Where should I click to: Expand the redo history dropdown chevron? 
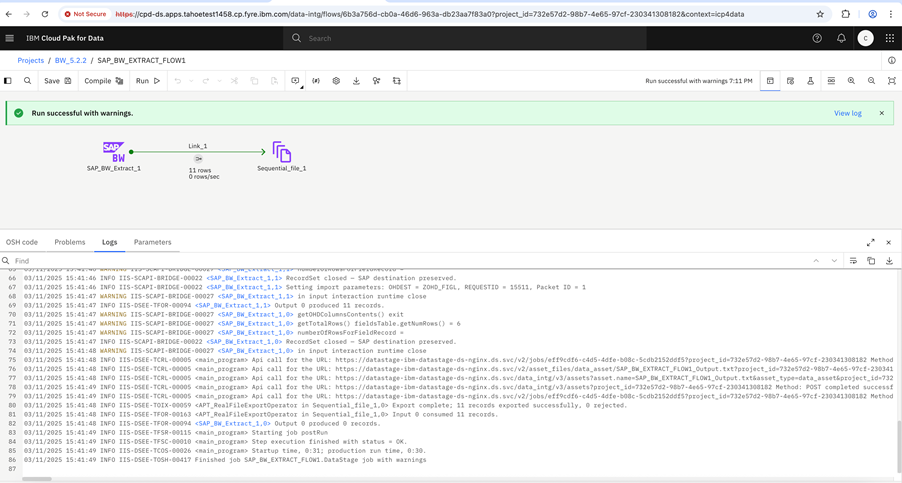(x=219, y=81)
